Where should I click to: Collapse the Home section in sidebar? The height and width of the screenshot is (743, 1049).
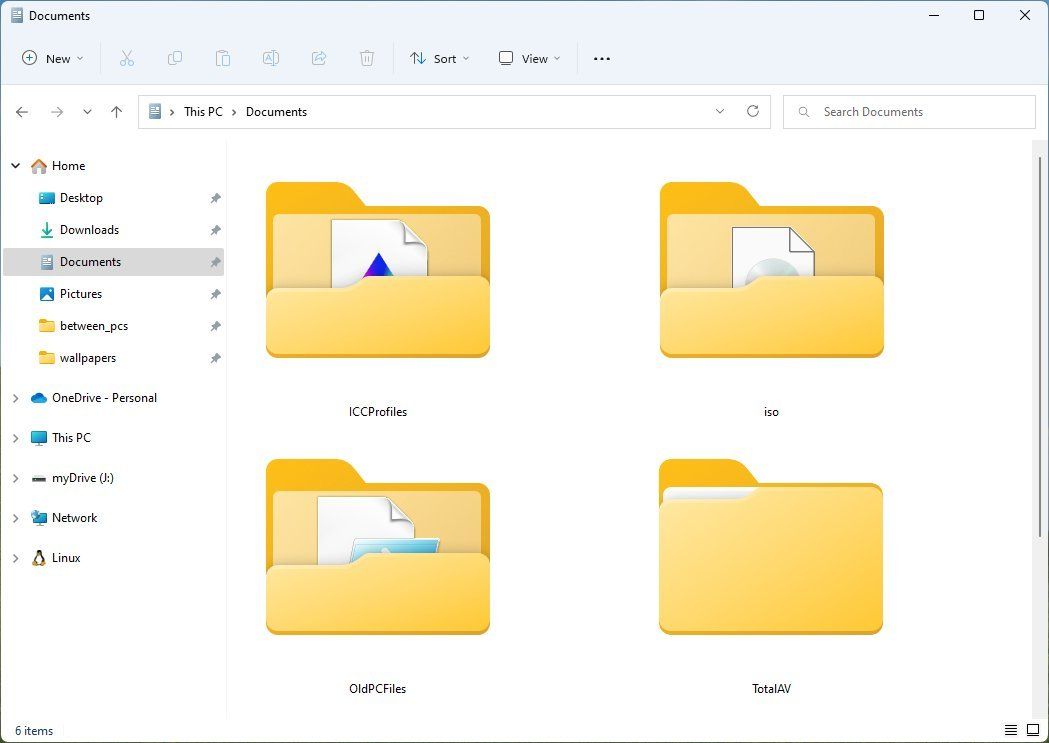14,165
